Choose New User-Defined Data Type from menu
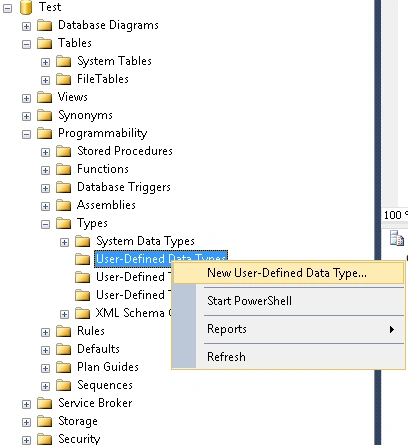The width and height of the screenshot is (408, 445). tap(289, 273)
